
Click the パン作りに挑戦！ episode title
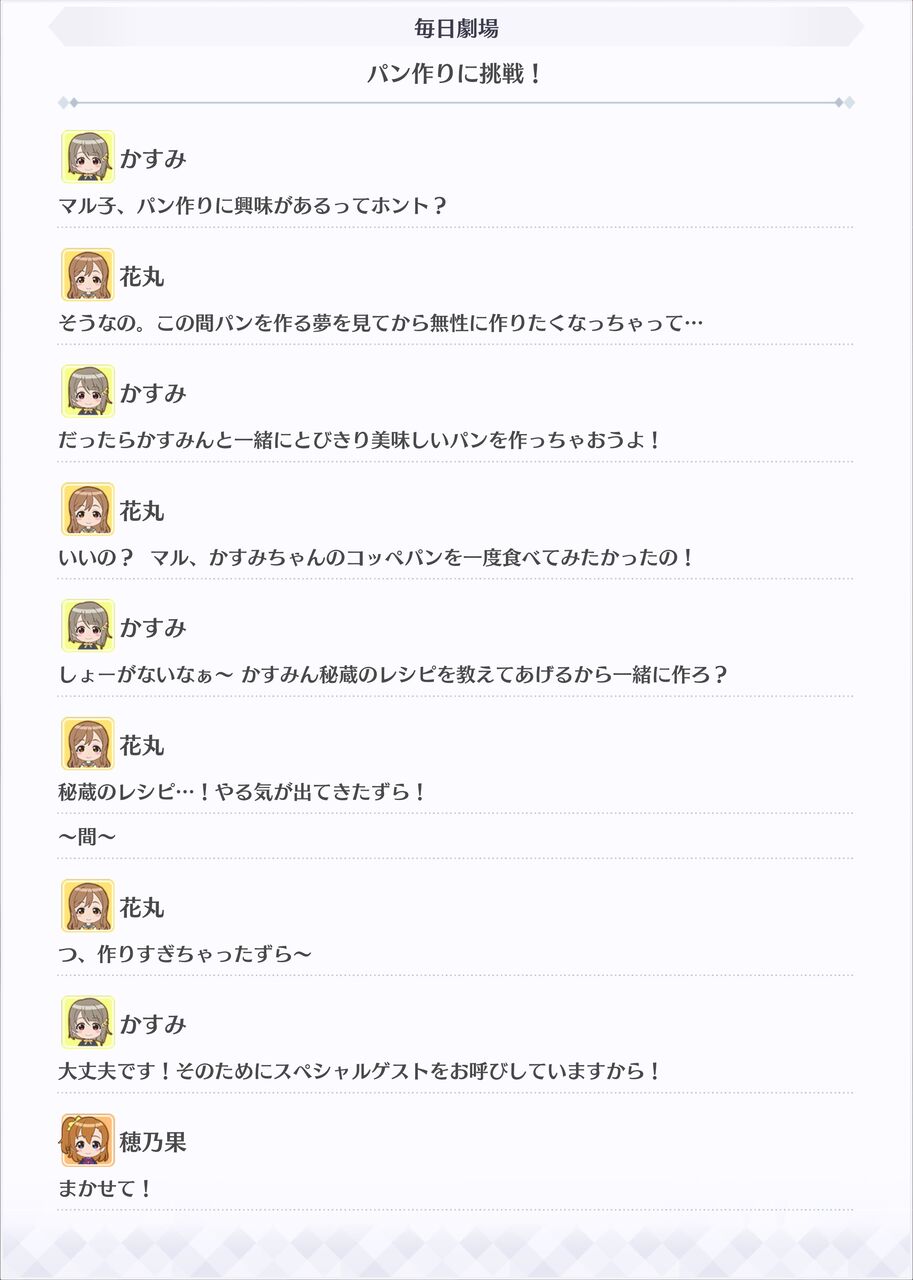point(456,74)
